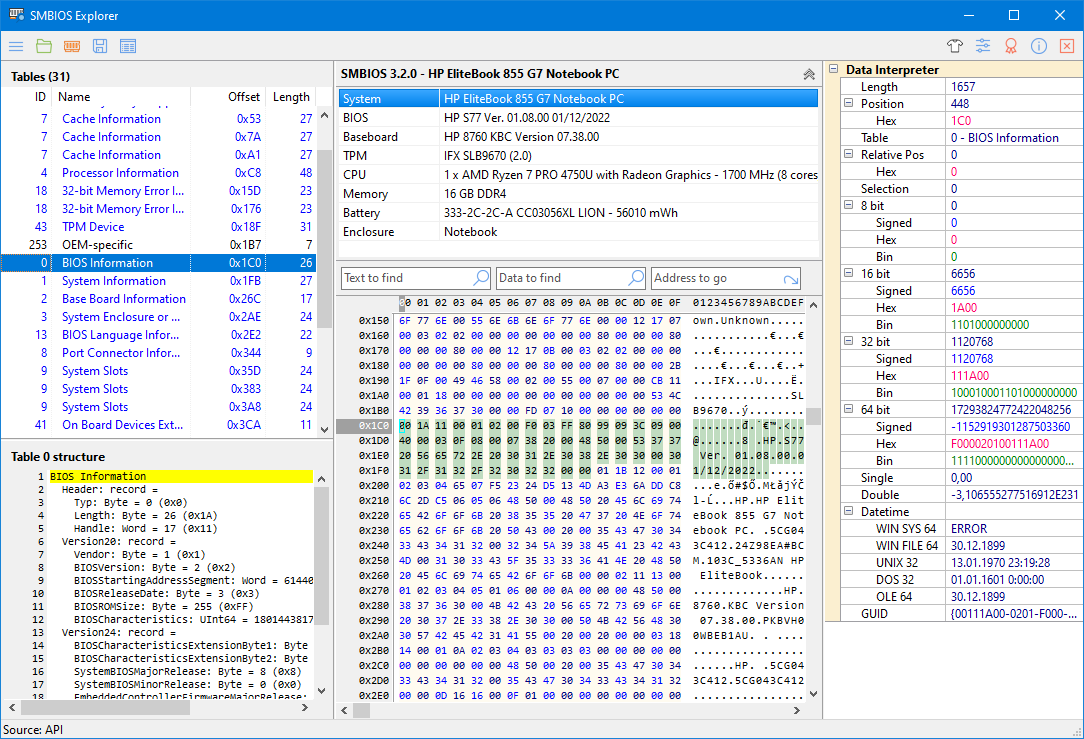Click magnifier icon in Text to find
The width and height of the screenshot is (1084, 739).
(480, 278)
